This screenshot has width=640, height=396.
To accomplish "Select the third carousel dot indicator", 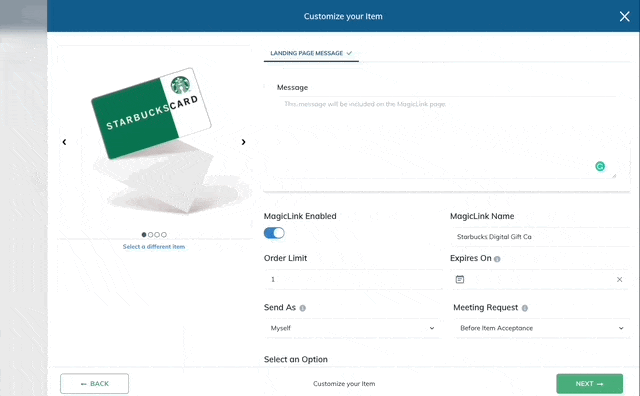I will [157, 235].
